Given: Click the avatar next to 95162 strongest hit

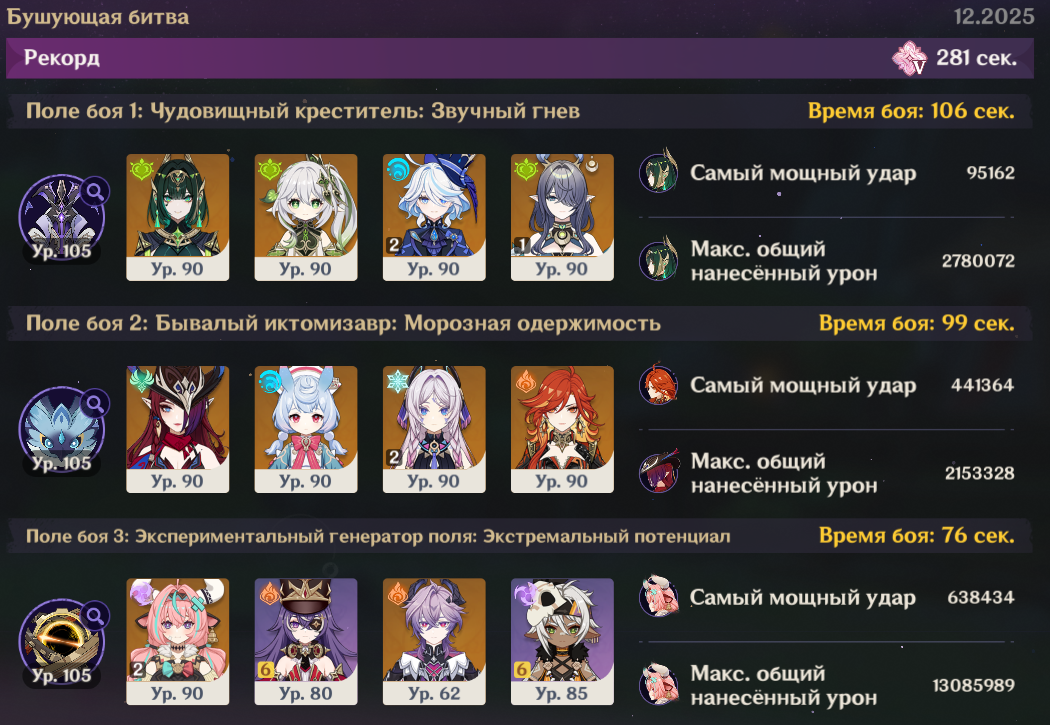Looking at the screenshot, I should pyautogui.click(x=658, y=171).
